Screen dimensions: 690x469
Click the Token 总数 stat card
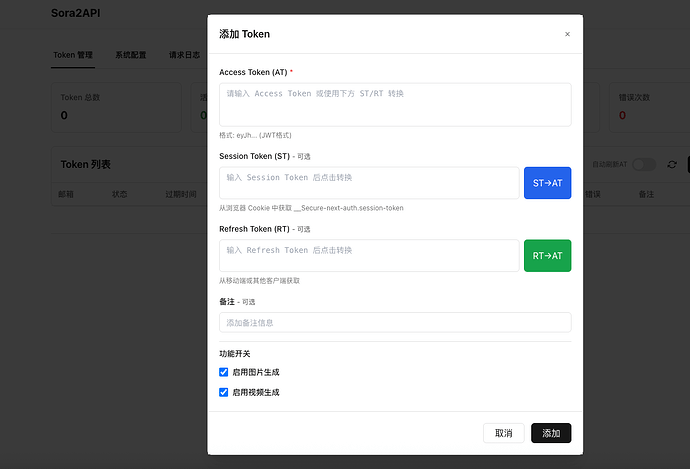click(x=116, y=107)
